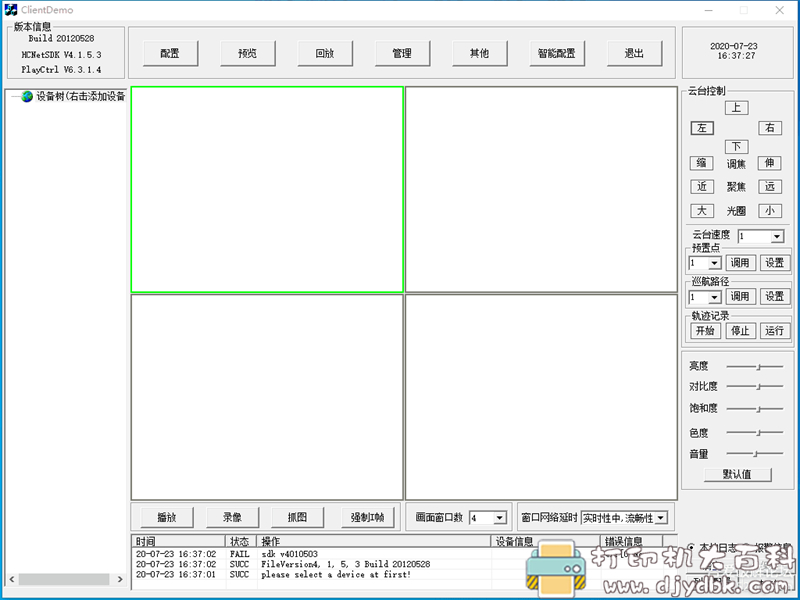The height and width of the screenshot is (600, 800).
Task: Click the 录像 record button
Action: pyautogui.click(x=233, y=517)
